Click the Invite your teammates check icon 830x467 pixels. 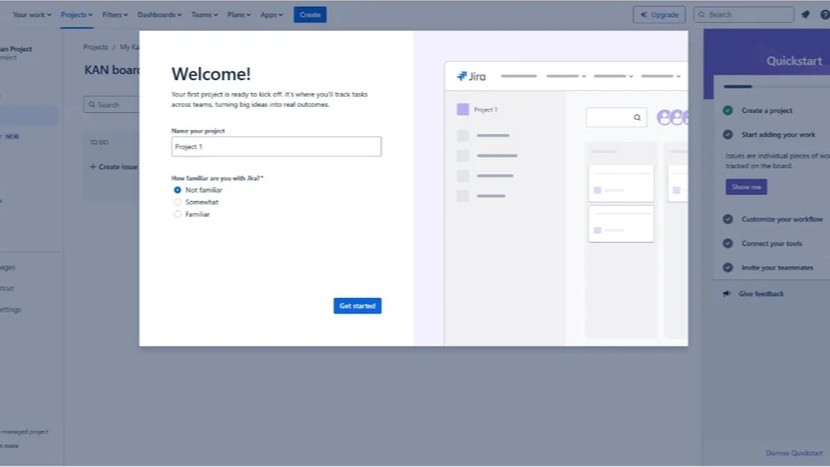coord(728,268)
